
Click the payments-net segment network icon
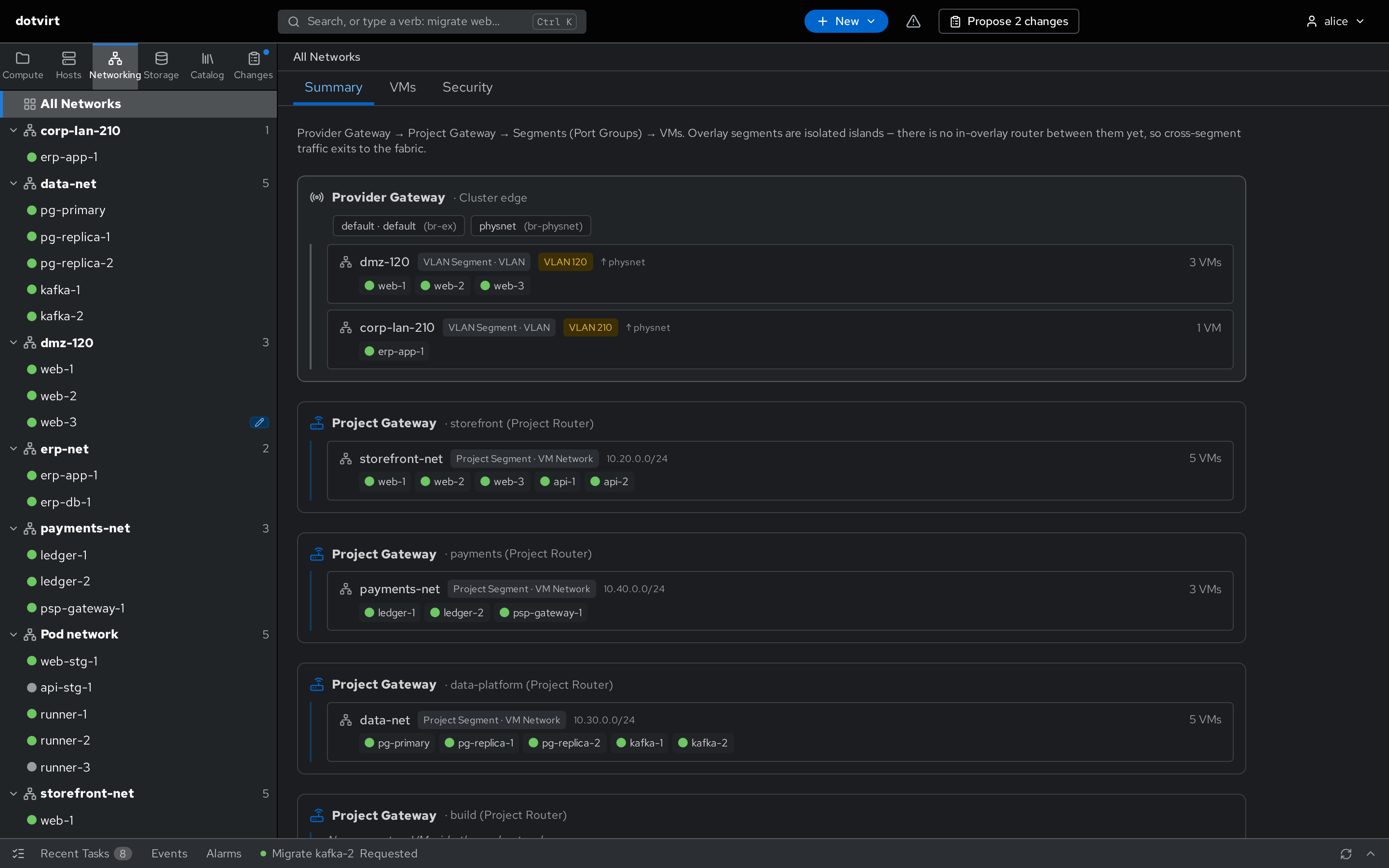coord(345,589)
